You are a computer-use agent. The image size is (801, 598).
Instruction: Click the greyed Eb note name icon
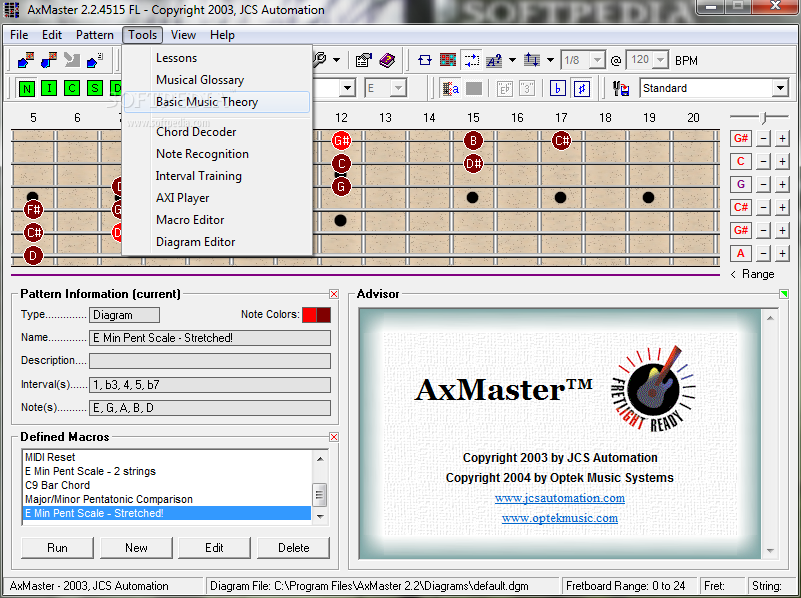pyautogui.click(x=504, y=89)
